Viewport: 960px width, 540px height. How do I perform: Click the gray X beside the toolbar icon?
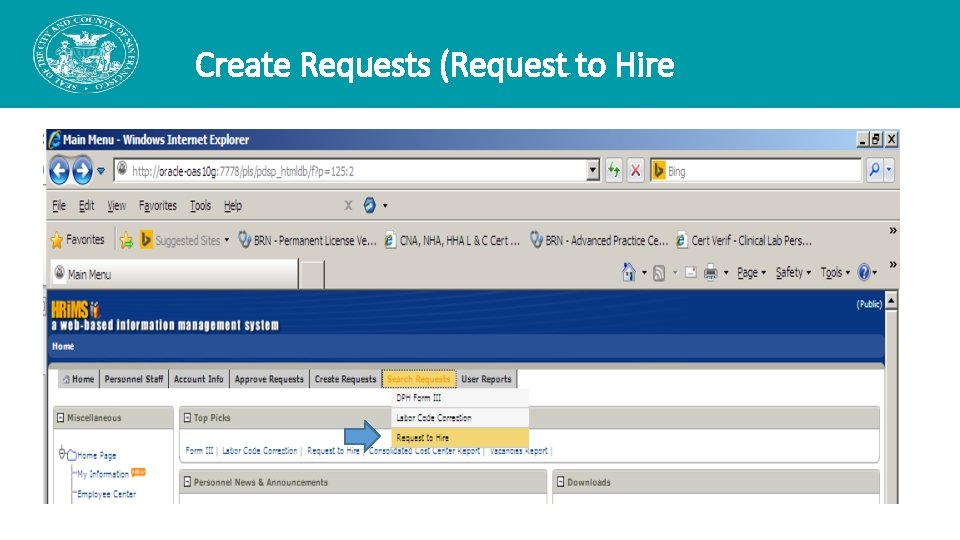coord(348,206)
